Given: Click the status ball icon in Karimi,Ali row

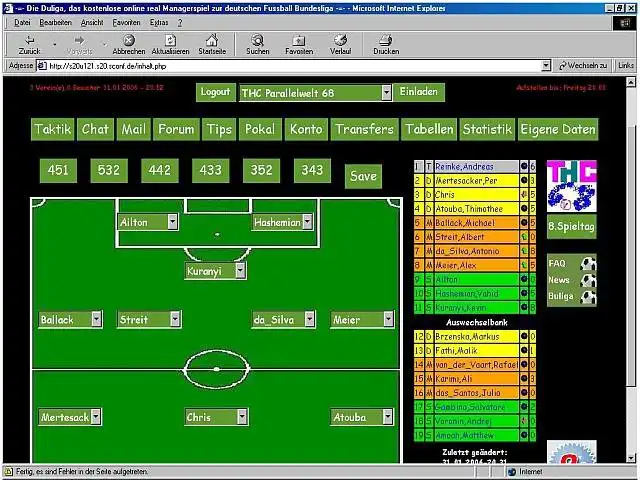Looking at the screenshot, I should (524, 379).
